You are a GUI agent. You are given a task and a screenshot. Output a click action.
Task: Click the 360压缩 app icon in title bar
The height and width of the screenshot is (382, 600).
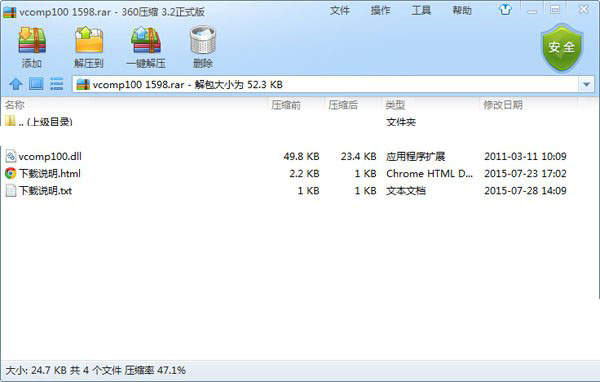click(10, 12)
